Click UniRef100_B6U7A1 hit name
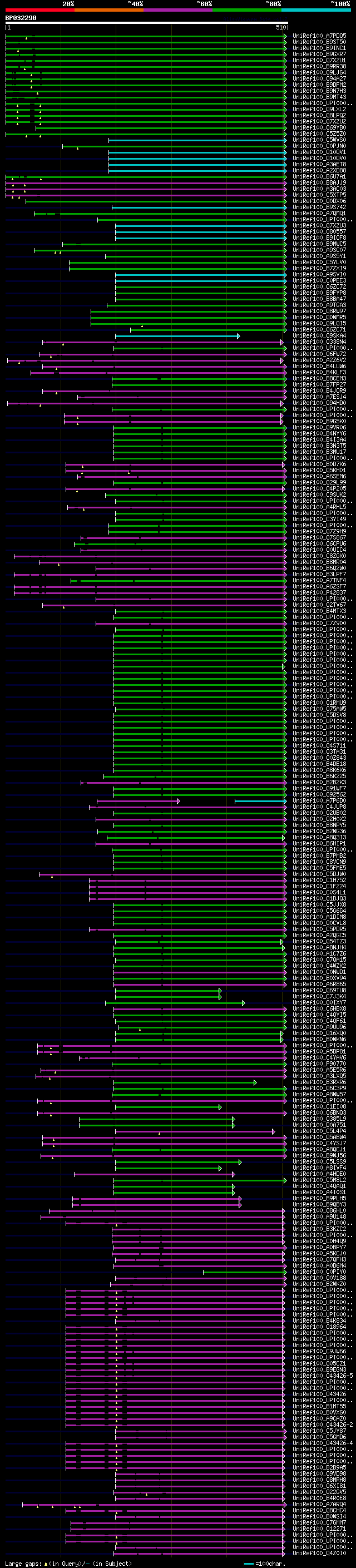 click(319, 176)
